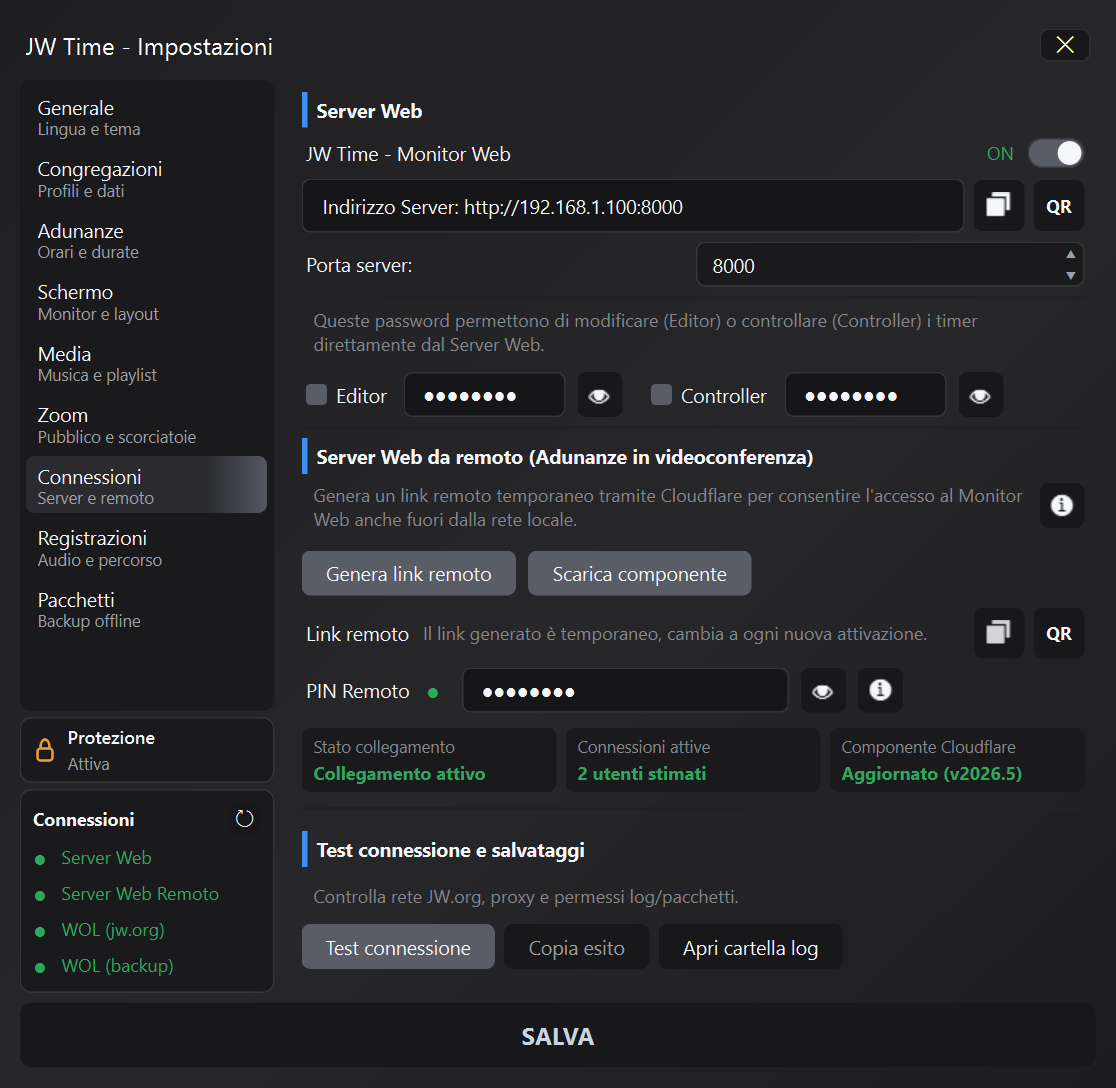Open the Congregazioni settings section
Screen dimensions: 1116x1088
tap(147, 179)
